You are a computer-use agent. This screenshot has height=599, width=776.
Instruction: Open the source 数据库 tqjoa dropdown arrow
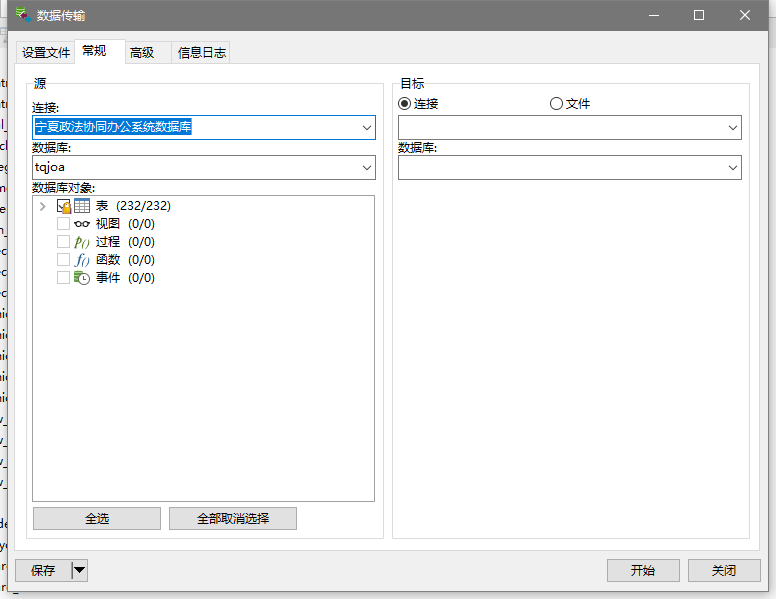click(x=367, y=168)
